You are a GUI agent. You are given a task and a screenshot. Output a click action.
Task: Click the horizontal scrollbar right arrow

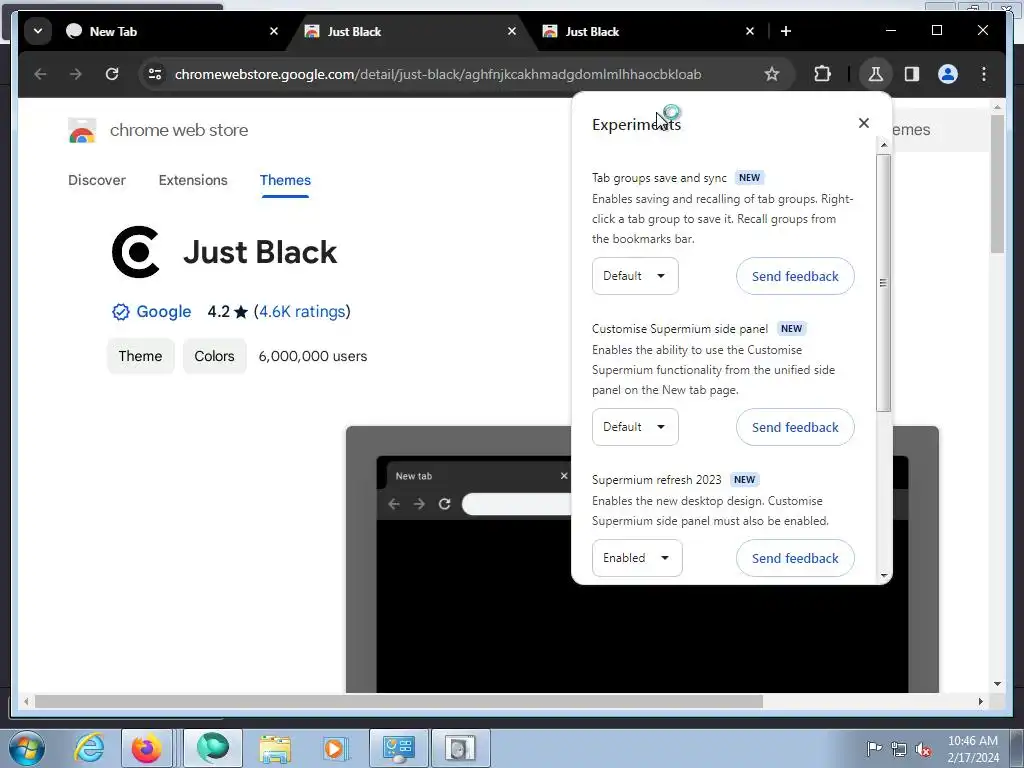pos(980,701)
